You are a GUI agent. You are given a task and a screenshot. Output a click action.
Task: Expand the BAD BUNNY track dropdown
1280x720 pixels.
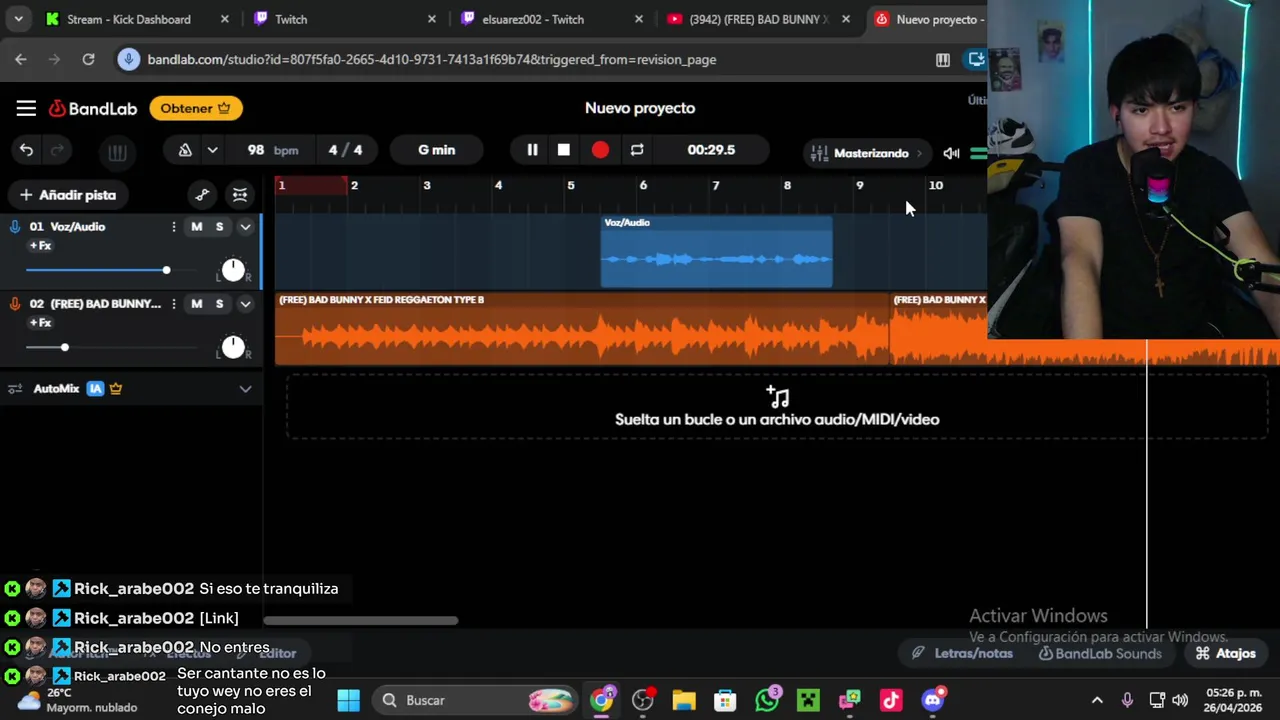click(x=245, y=304)
